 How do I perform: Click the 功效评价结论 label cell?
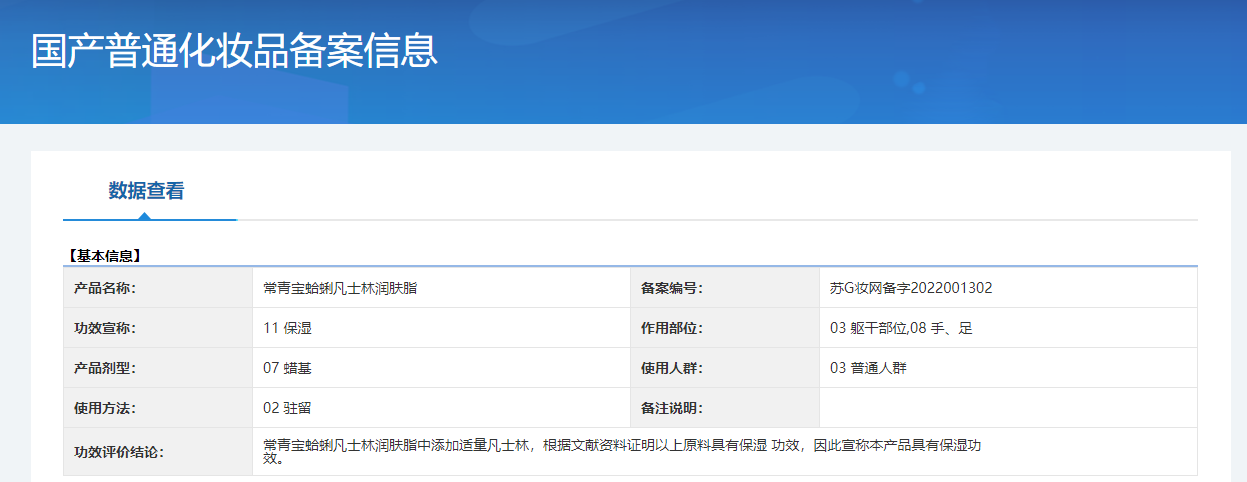click(x=158, y=452)
